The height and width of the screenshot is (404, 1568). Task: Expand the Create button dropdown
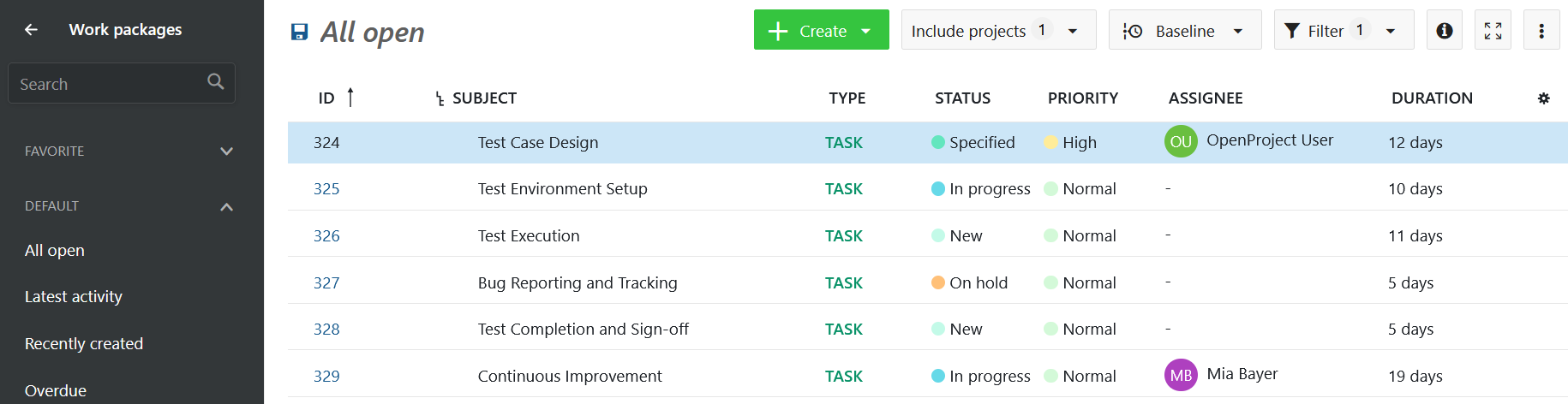coord(866,31)
